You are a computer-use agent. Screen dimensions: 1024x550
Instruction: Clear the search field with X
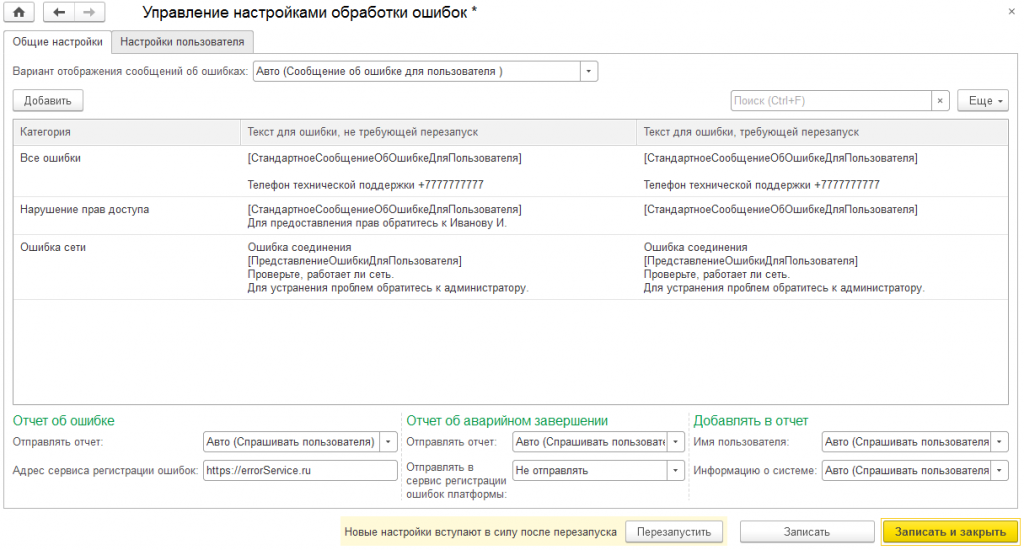pyautogui.click(x=940, y=101)
